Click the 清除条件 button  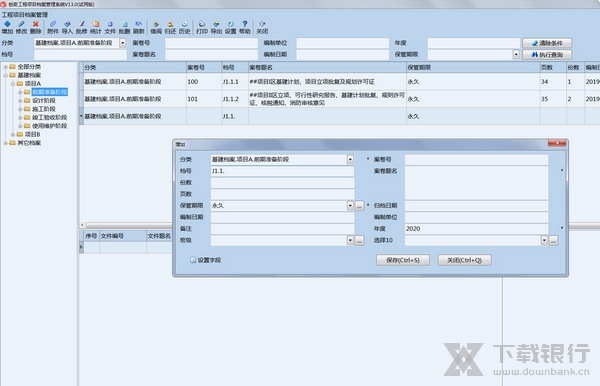click(x=547, y=43)
